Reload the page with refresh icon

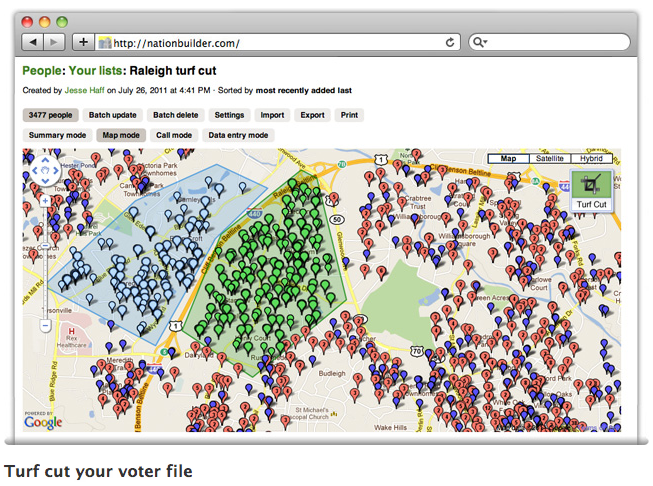click(451, 43)
